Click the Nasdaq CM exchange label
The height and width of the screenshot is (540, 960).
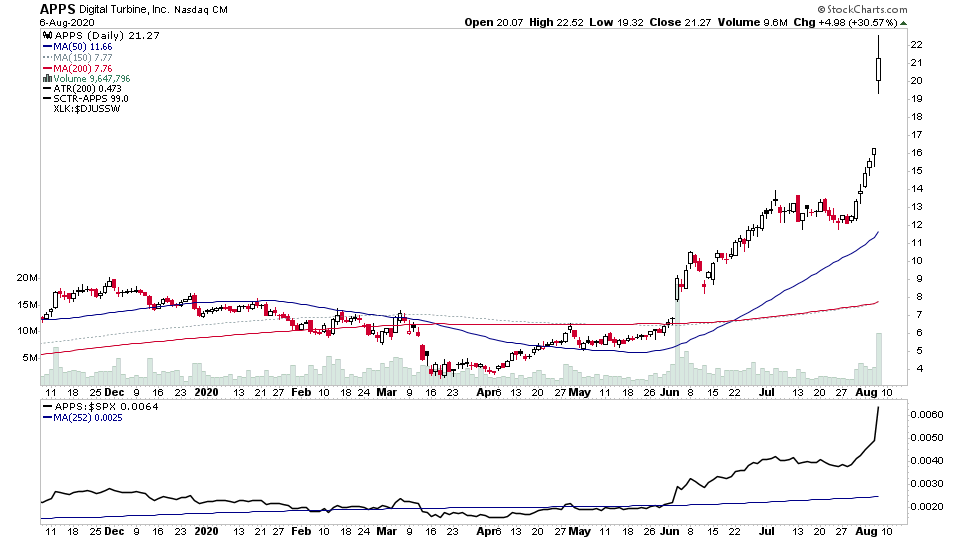[201, 10]
